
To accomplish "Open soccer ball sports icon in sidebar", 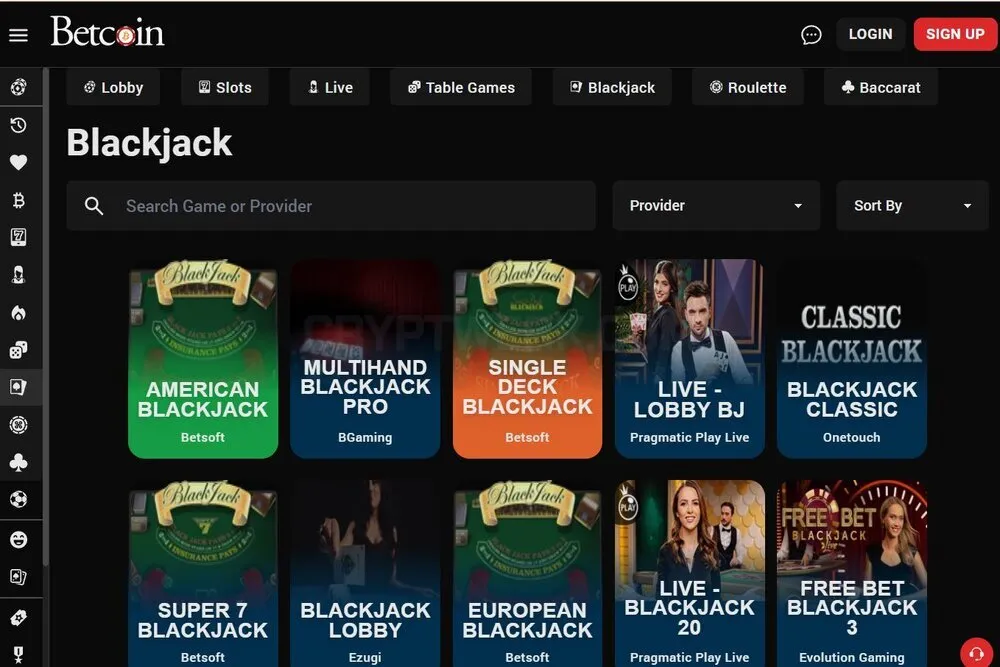I will pyautogui.click(x=18, y=499).
